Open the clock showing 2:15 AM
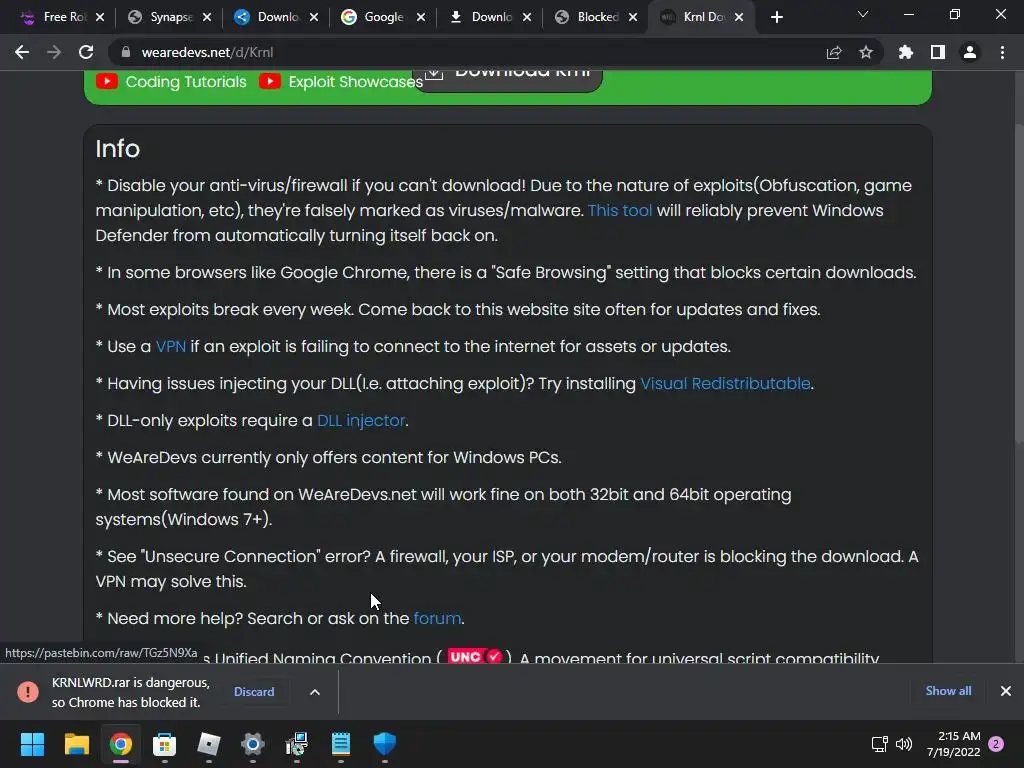Screen dimensions: 1024x768 [953, 744]
